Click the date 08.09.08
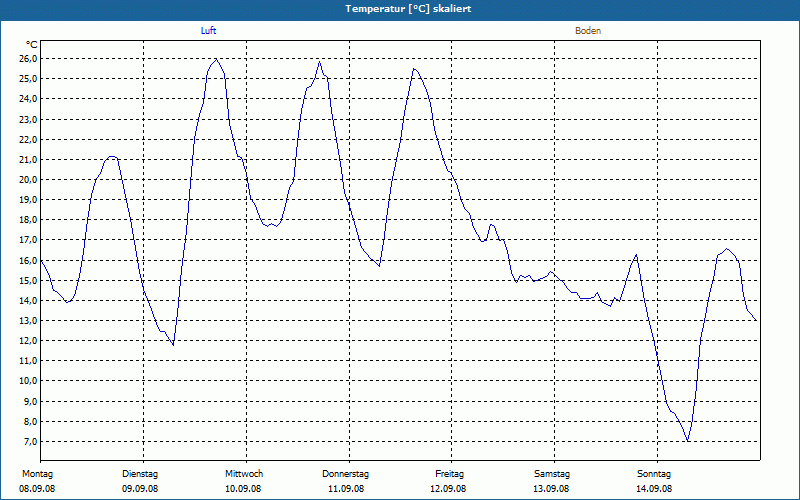This screenshot has height=500, width=800. [37, 489]
